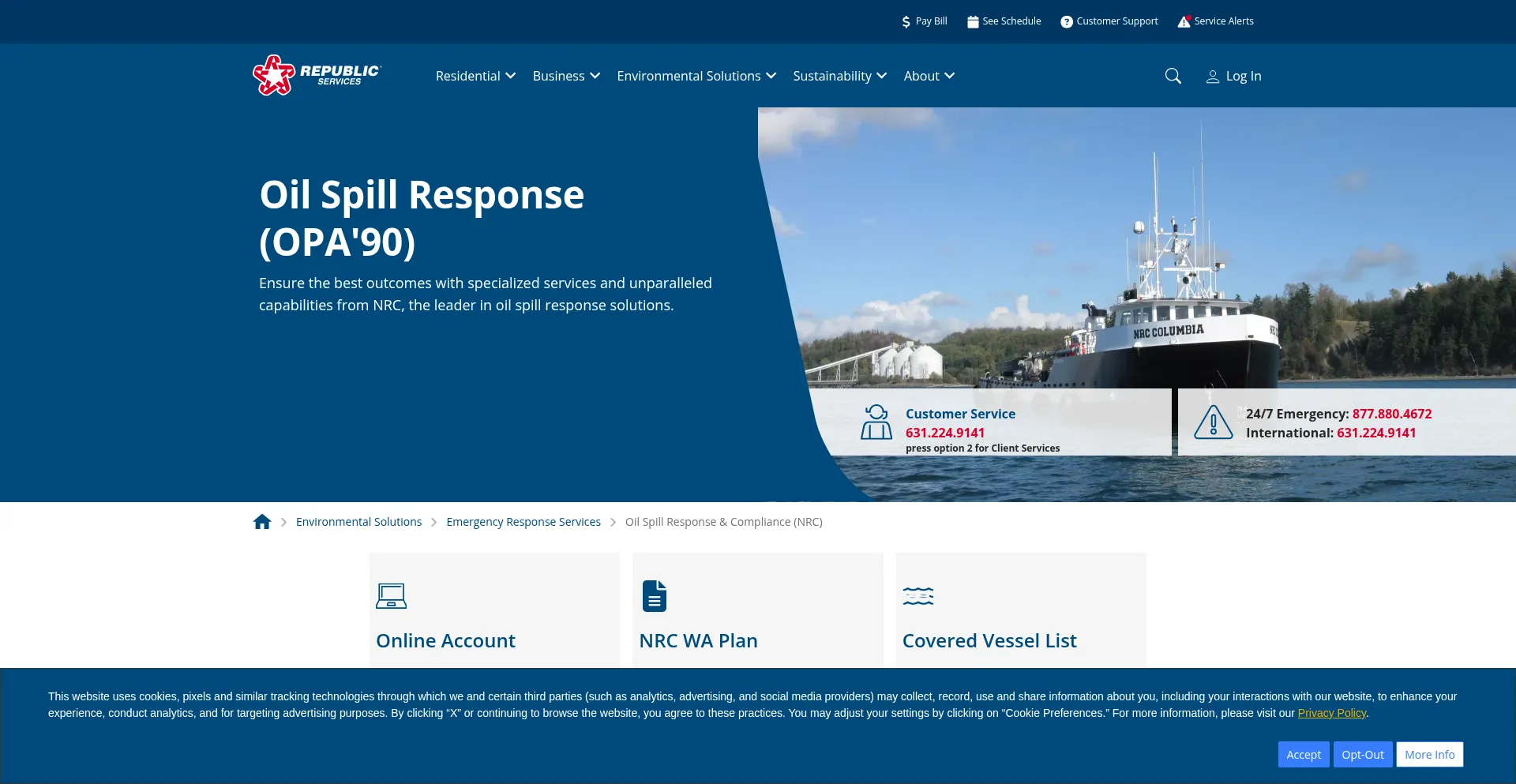
Task: Click the More Info cookie button
Action: (1429, 755)
